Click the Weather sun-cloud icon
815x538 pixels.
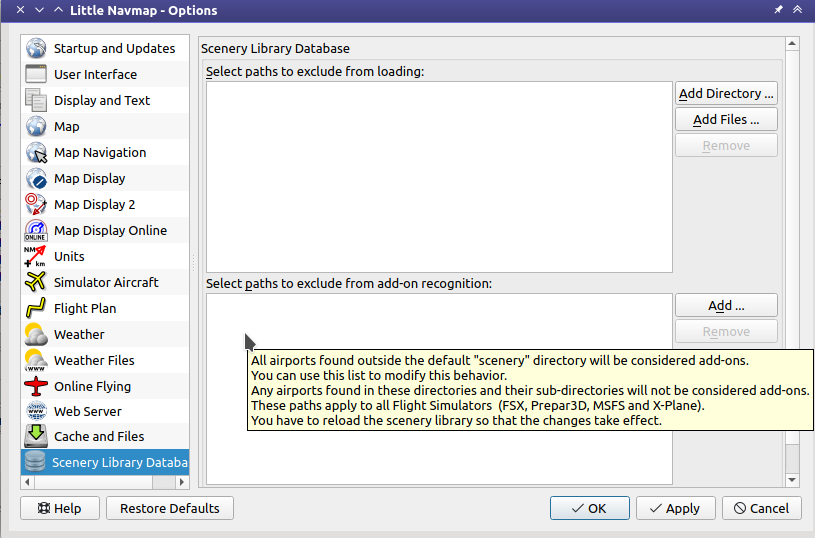[x=35, y=334]
